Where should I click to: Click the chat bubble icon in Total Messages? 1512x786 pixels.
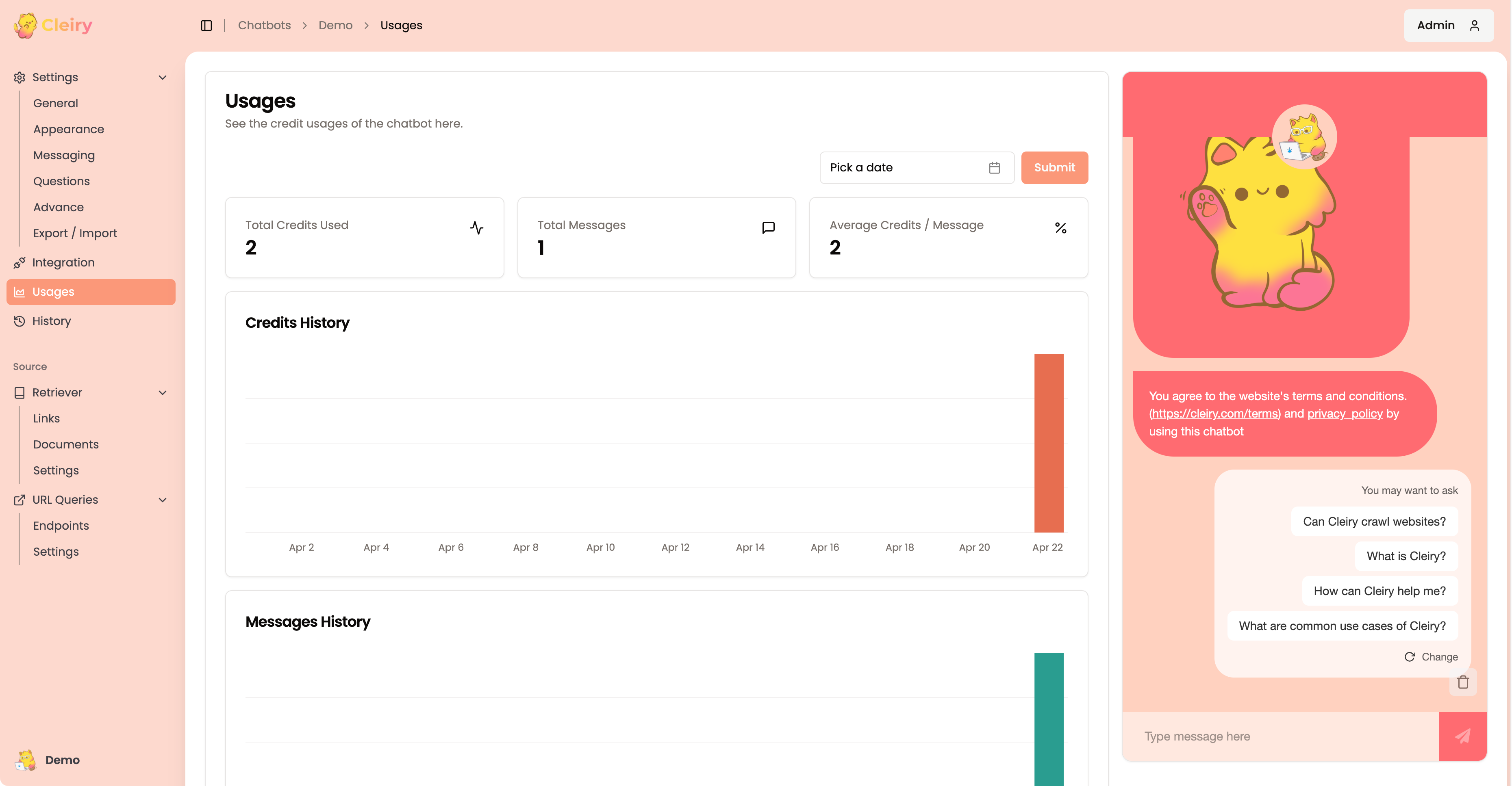click(768, 227)
